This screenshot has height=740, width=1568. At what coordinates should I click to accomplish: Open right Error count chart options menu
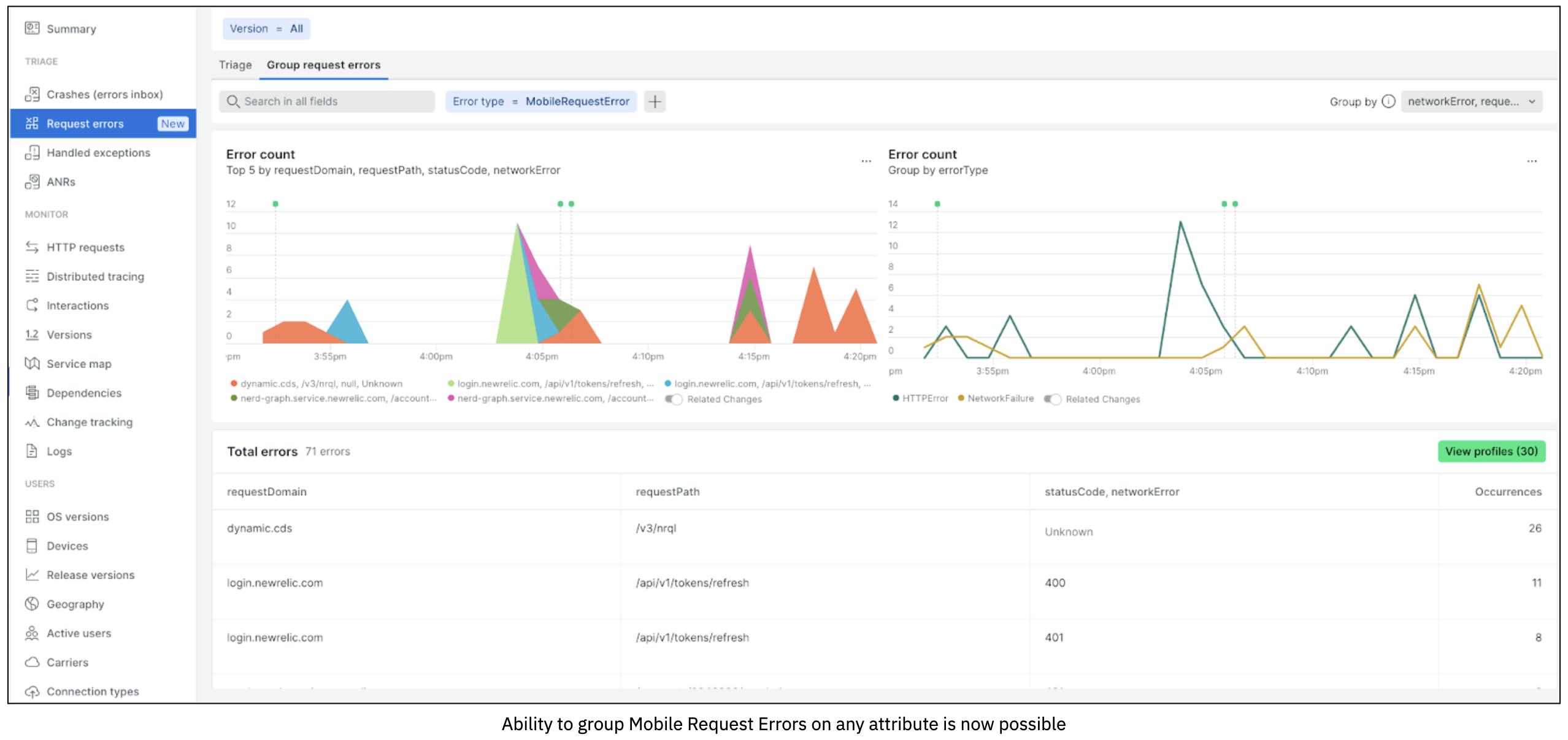(1531, 161)
